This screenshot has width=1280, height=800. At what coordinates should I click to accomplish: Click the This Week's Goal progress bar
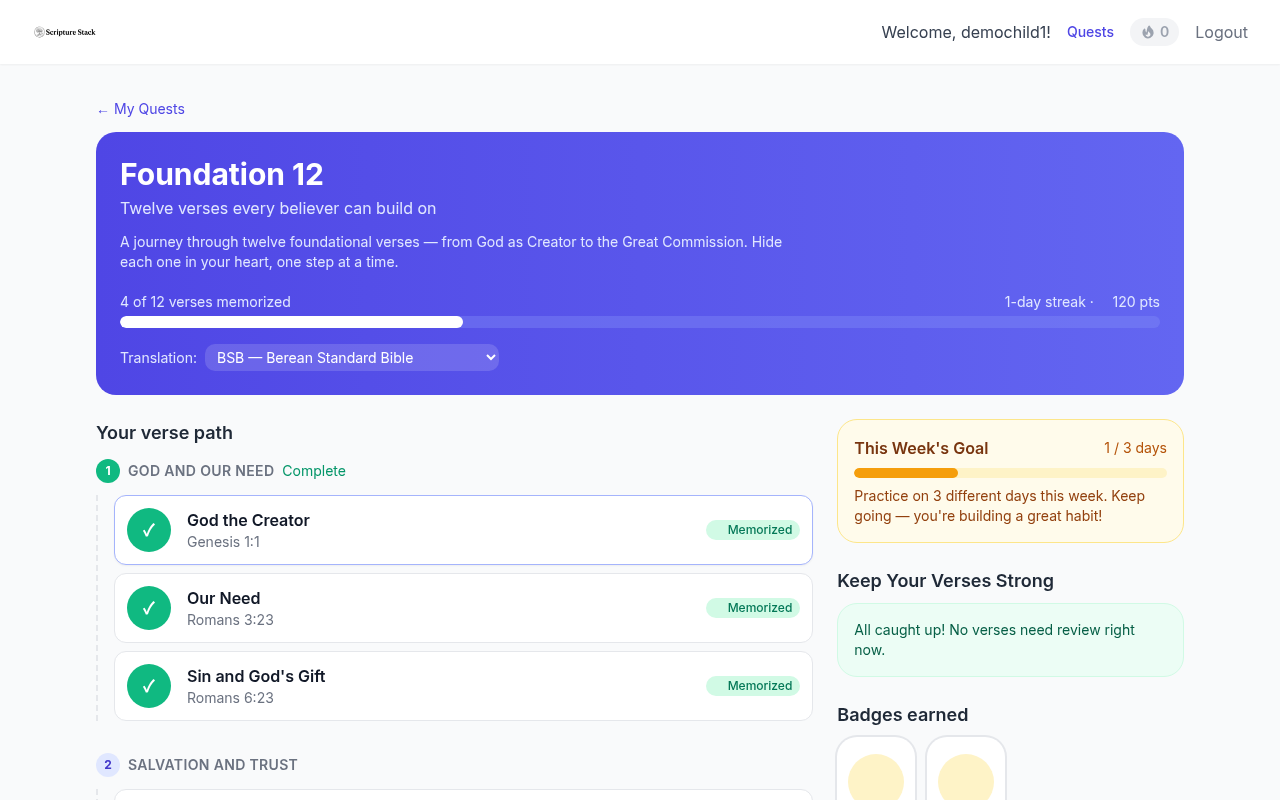click(x=1010, y=473)
